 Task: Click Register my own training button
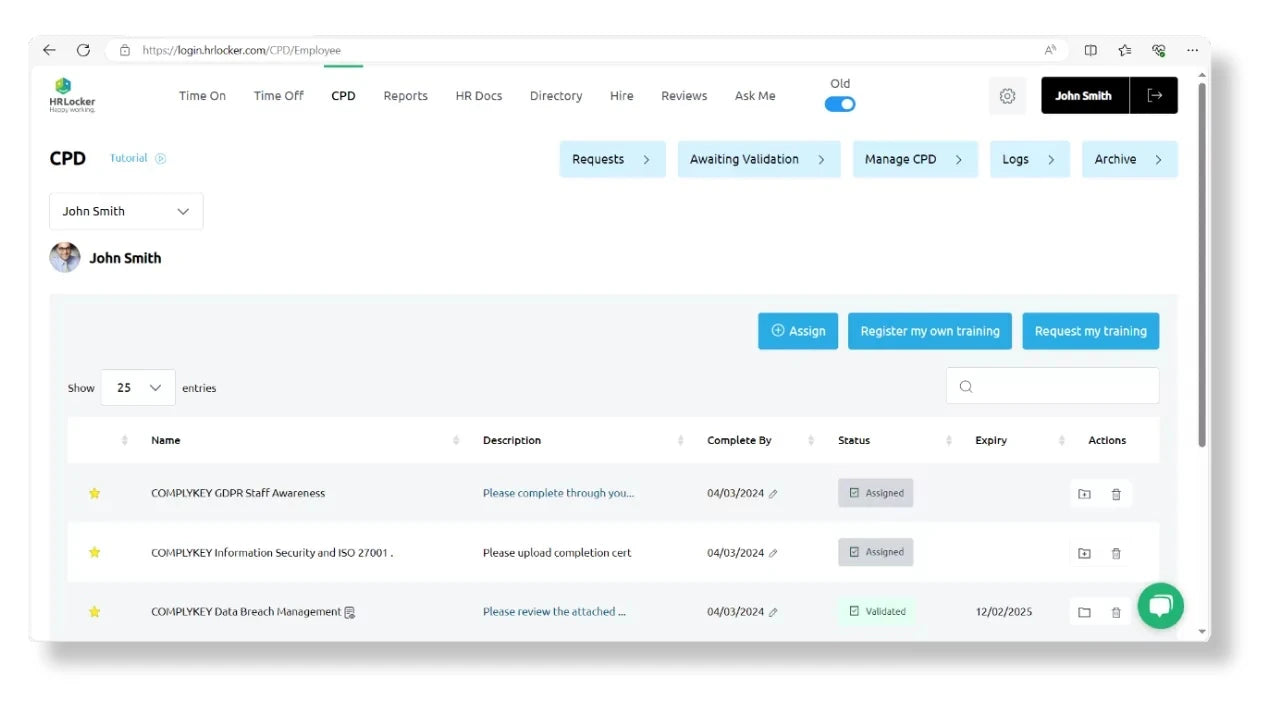pos(929,331)
